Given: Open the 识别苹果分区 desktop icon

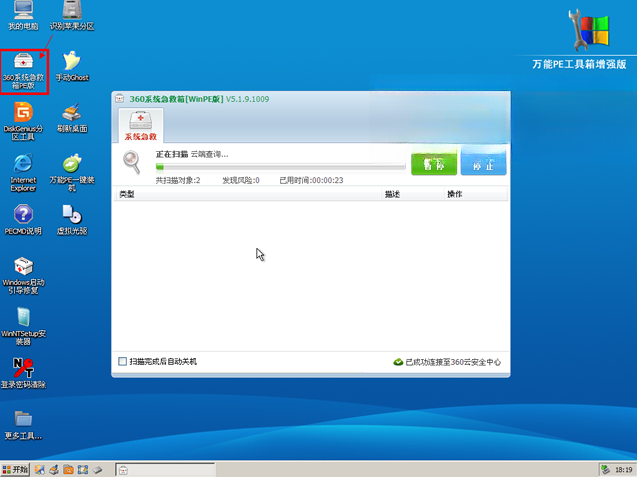Looking at the screenshot, I should tap(72, 15).
